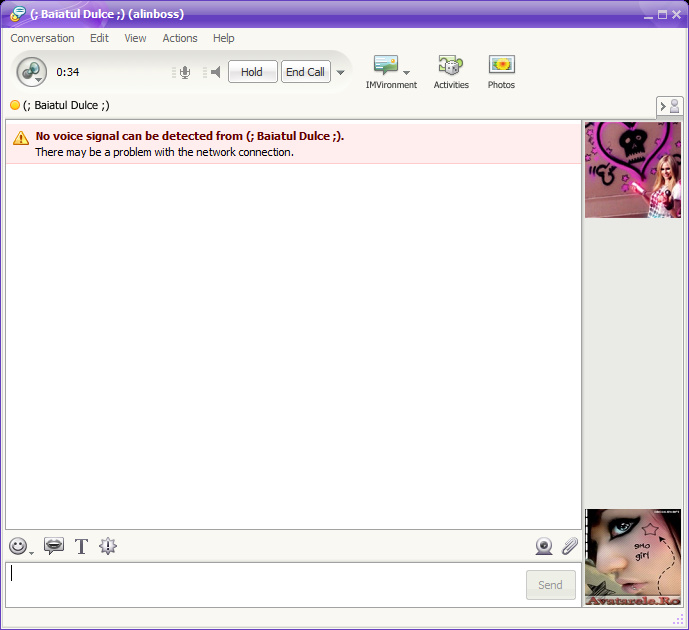The height and width of the screenshot is (630, 689).
Task: Close the conversation window
Action: coord(677,14)
